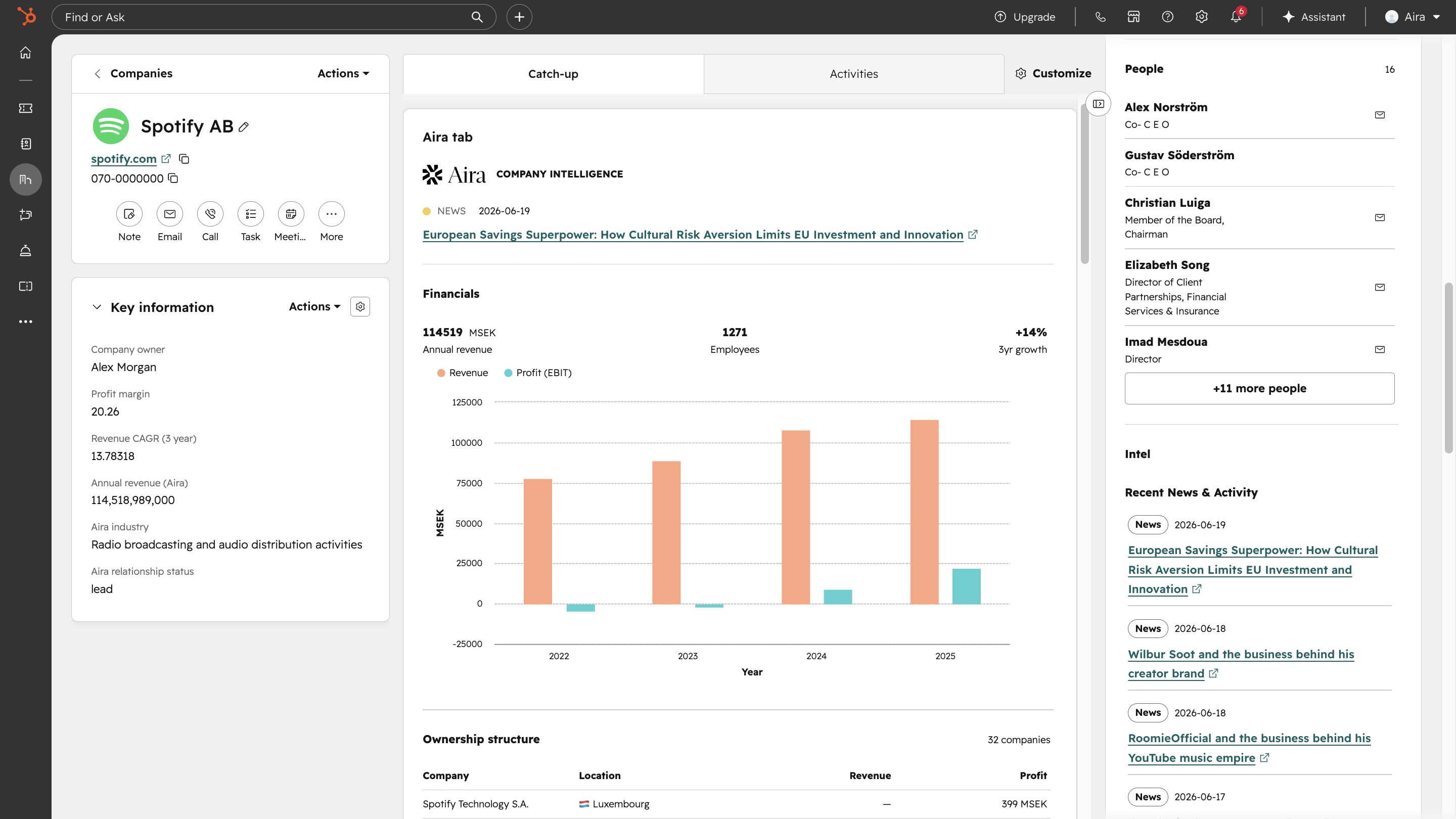Email Alex Norström via envelope icon
The width and height of the screenshot is (1456, 819).
tap(1380, 115)
